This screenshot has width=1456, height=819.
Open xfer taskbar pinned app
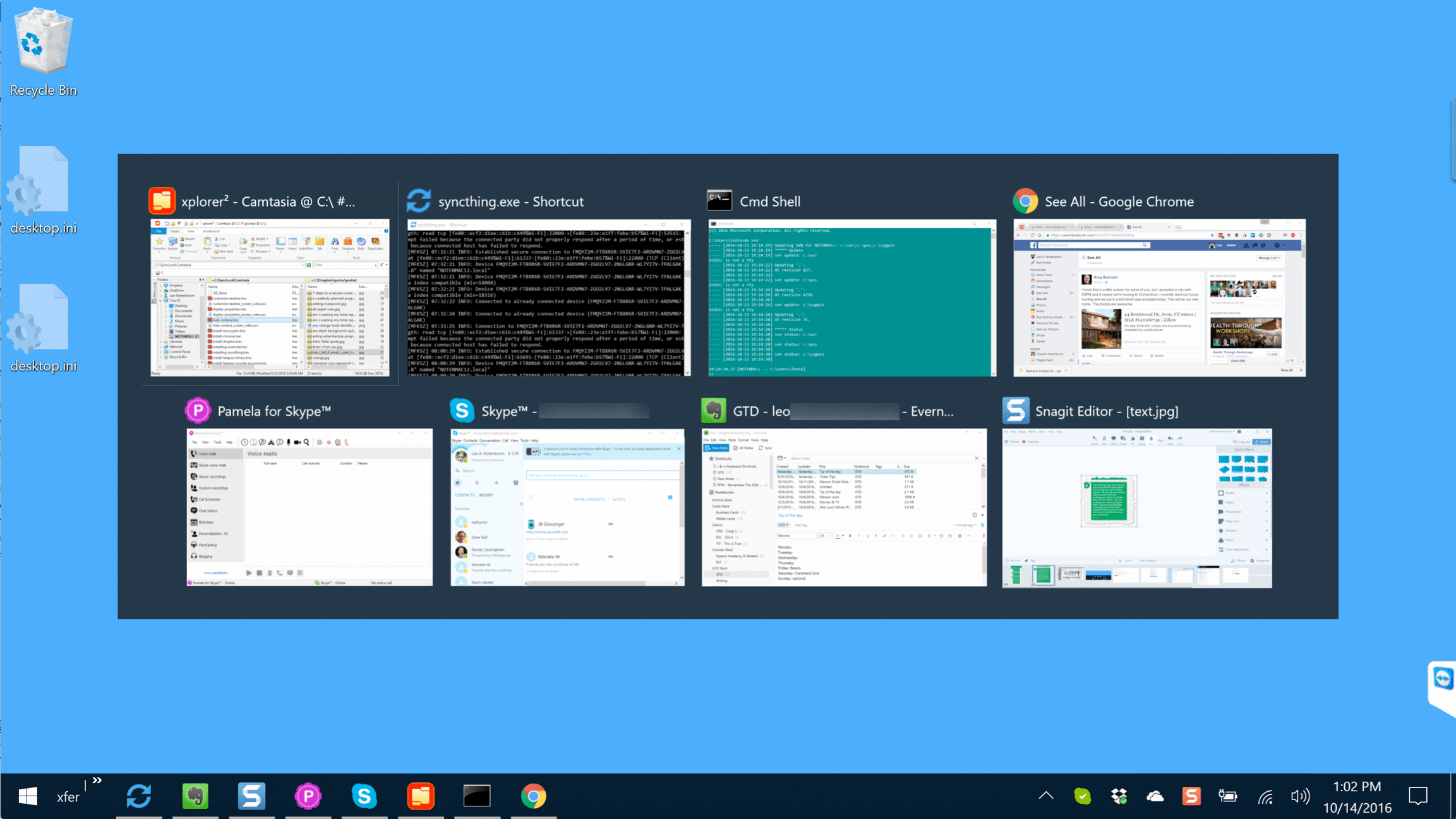point(67,795)
